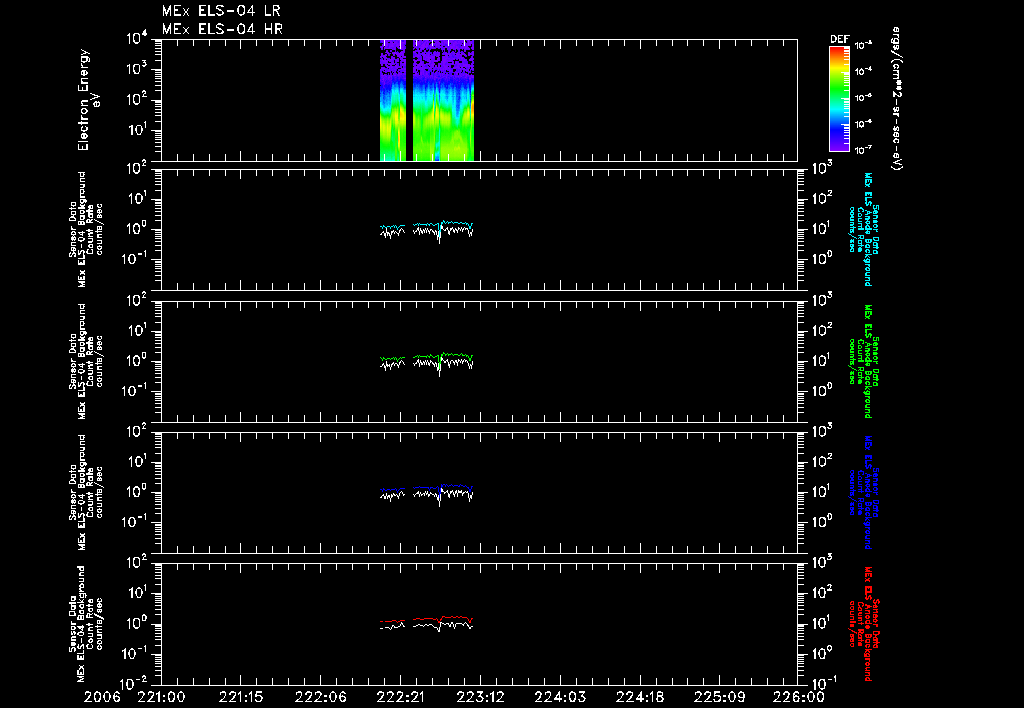This screenshot has width=1024, height=708.
Task: Click the black data gap in the spectrogram
Action: (409, 100)
